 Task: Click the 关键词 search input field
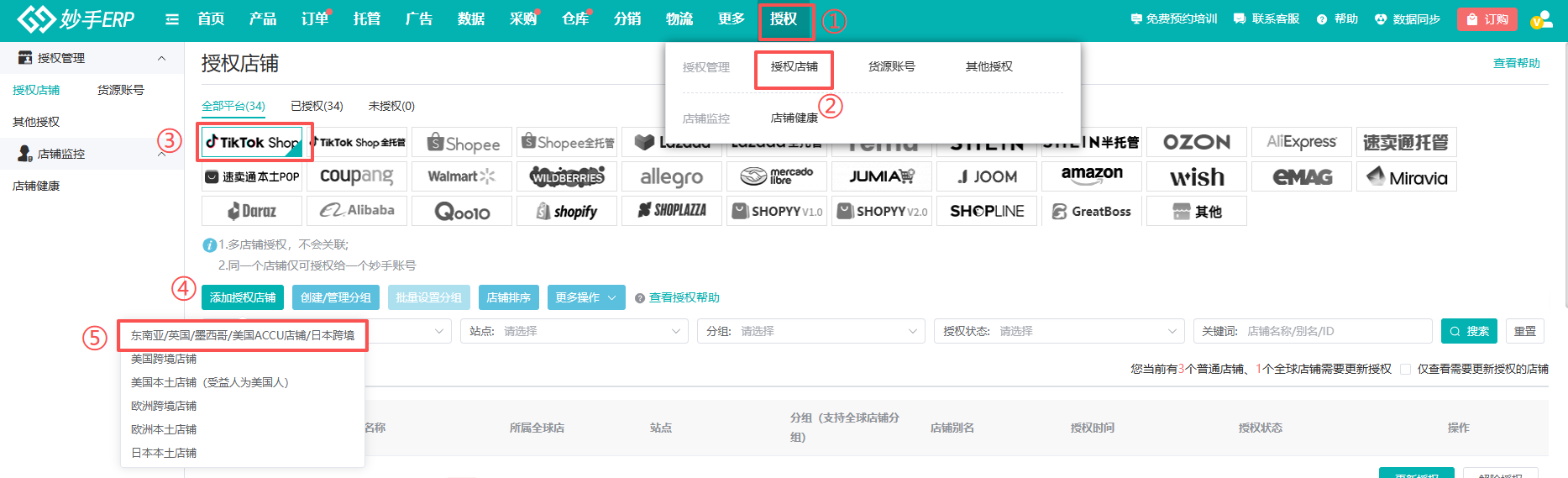1335,331
